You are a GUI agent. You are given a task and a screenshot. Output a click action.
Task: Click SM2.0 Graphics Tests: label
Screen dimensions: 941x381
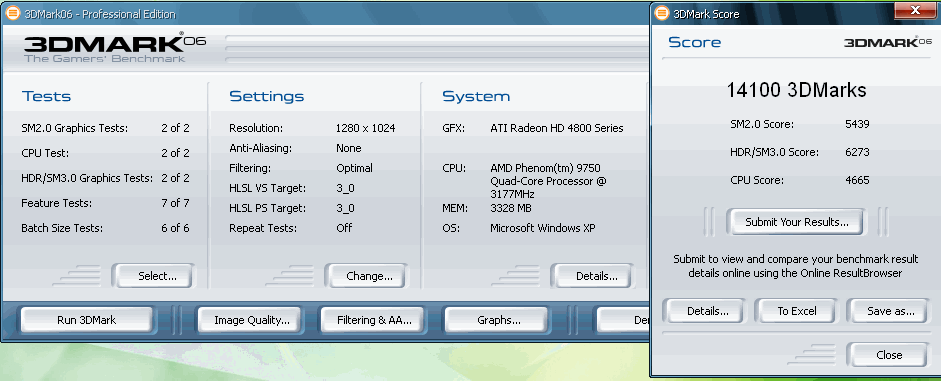point(74,128)
